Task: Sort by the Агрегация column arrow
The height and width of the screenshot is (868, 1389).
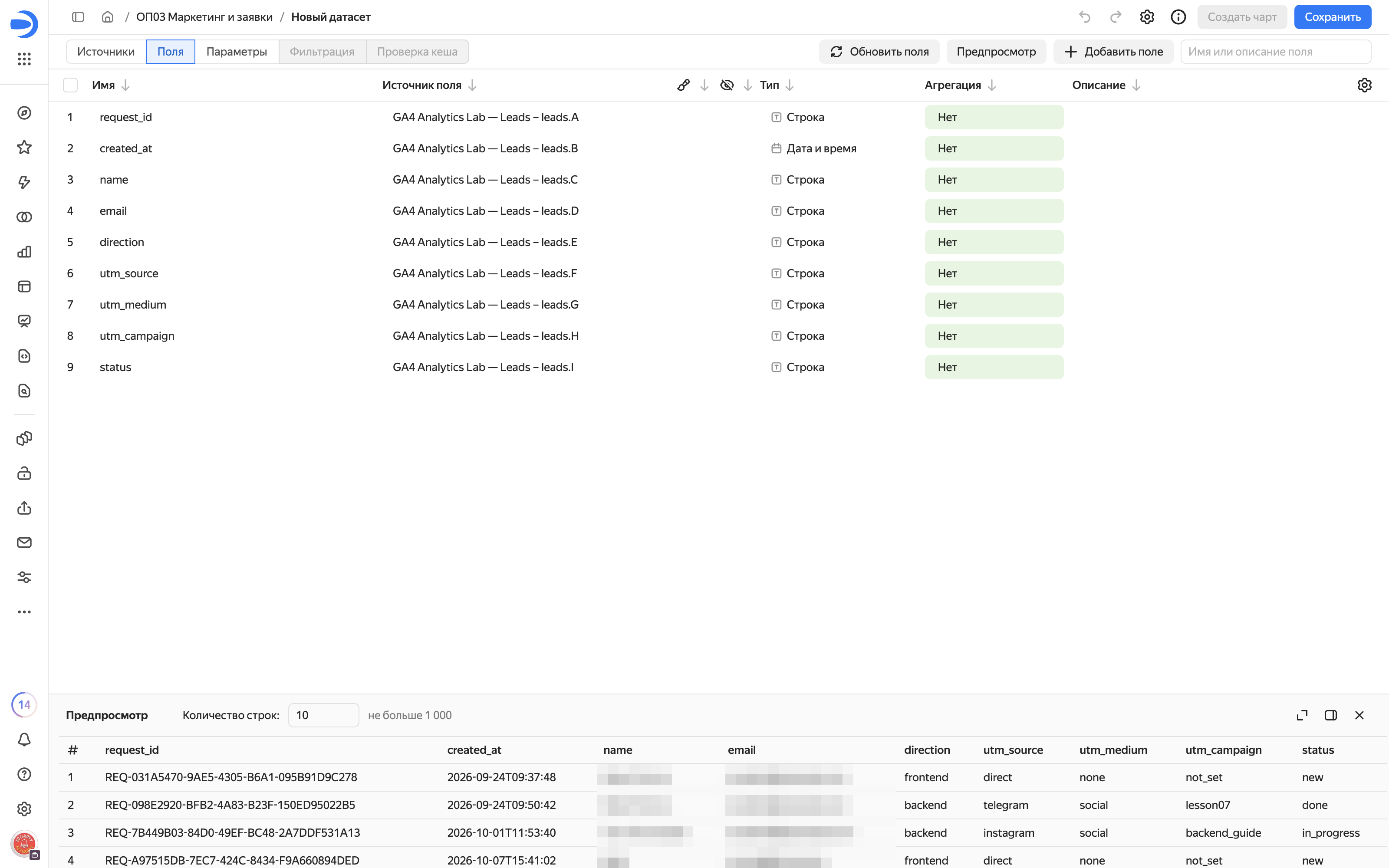Action: pyautogui.click(x=992, y=85)
